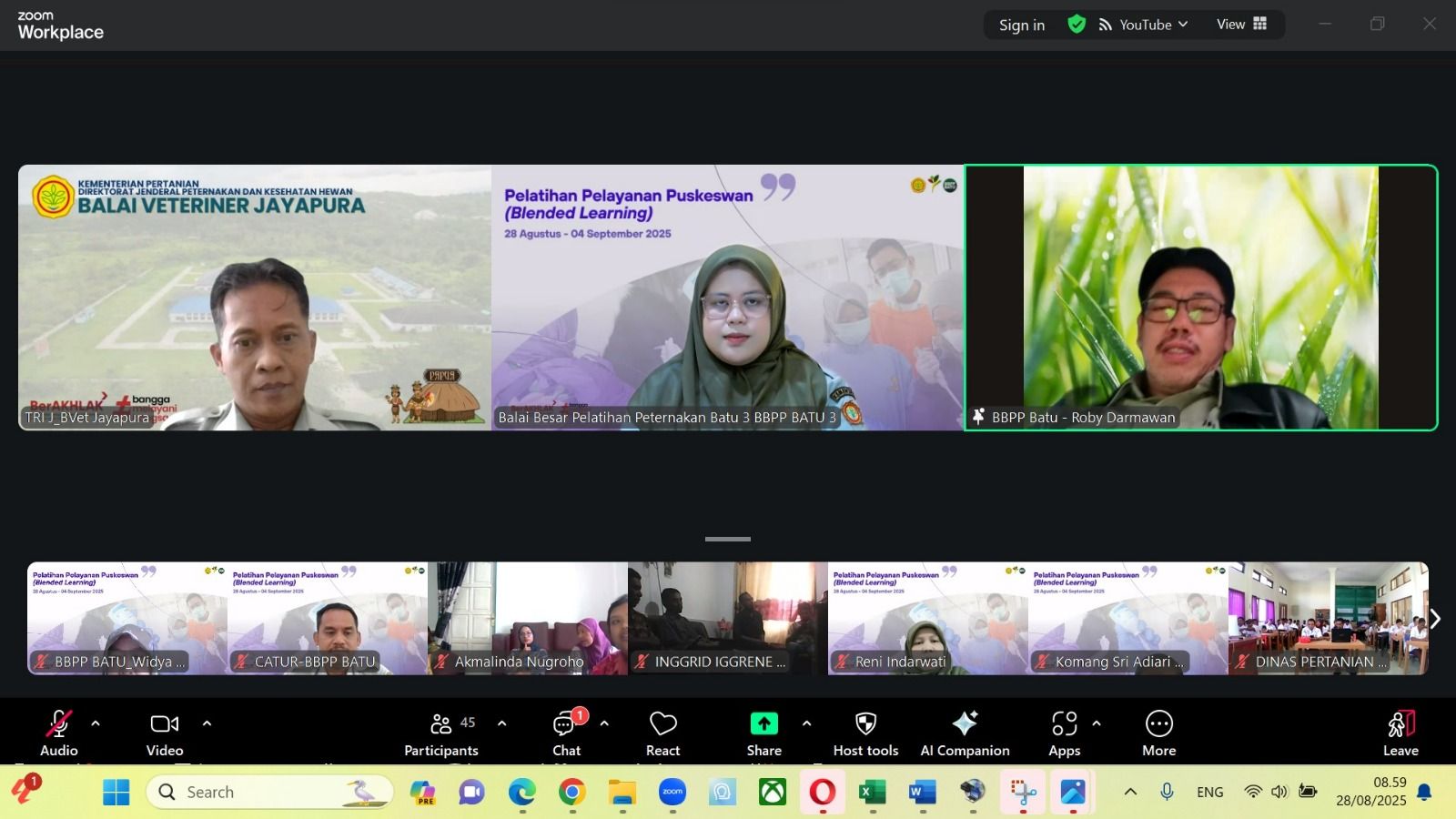Open Snipping Tool from taskbar
The width and height of the screenshot is (1456, 819).
(x=1023, y=792)
